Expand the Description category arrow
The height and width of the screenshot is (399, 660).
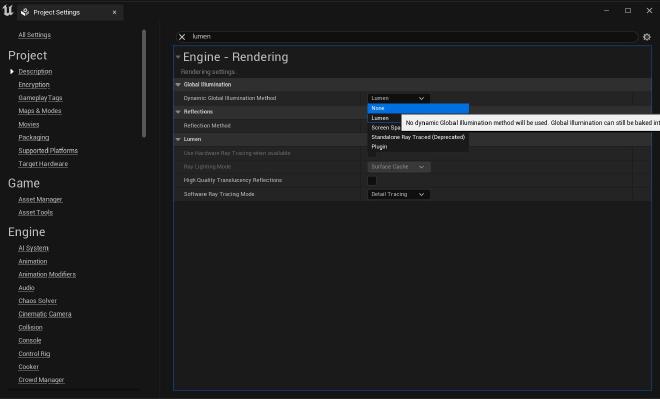point(12,72)
